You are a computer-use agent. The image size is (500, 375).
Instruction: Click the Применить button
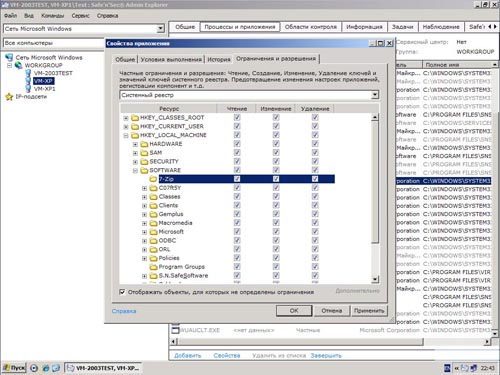(369, 311)
